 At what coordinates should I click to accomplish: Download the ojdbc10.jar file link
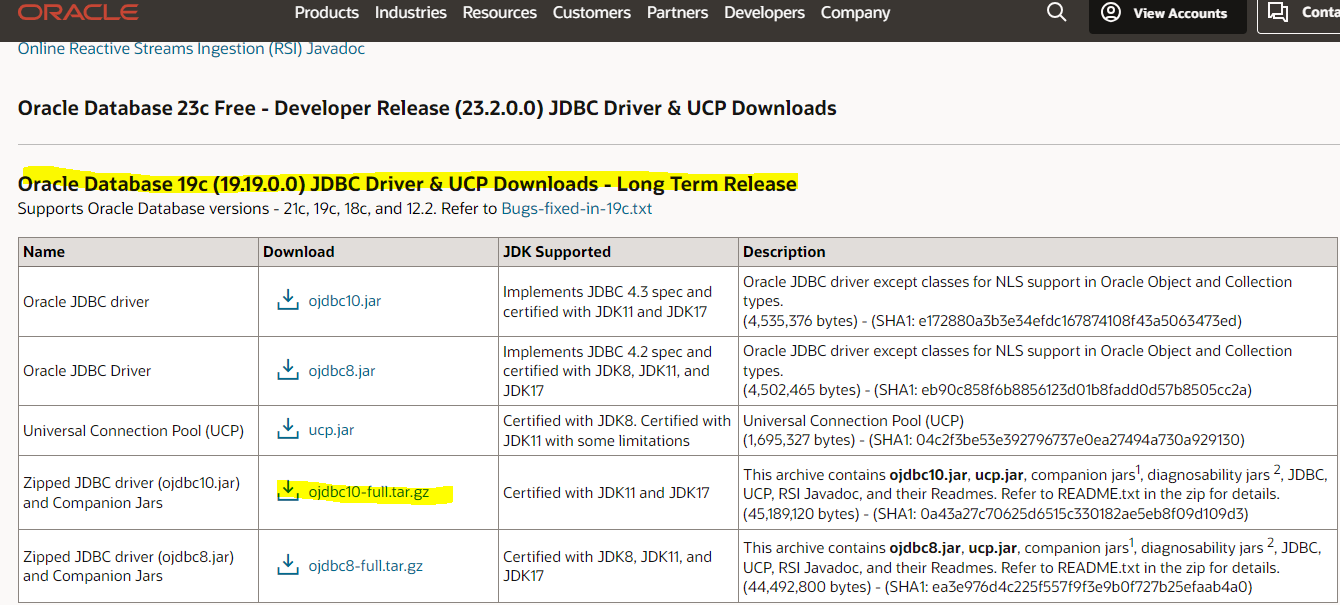(x=345, y=301)
